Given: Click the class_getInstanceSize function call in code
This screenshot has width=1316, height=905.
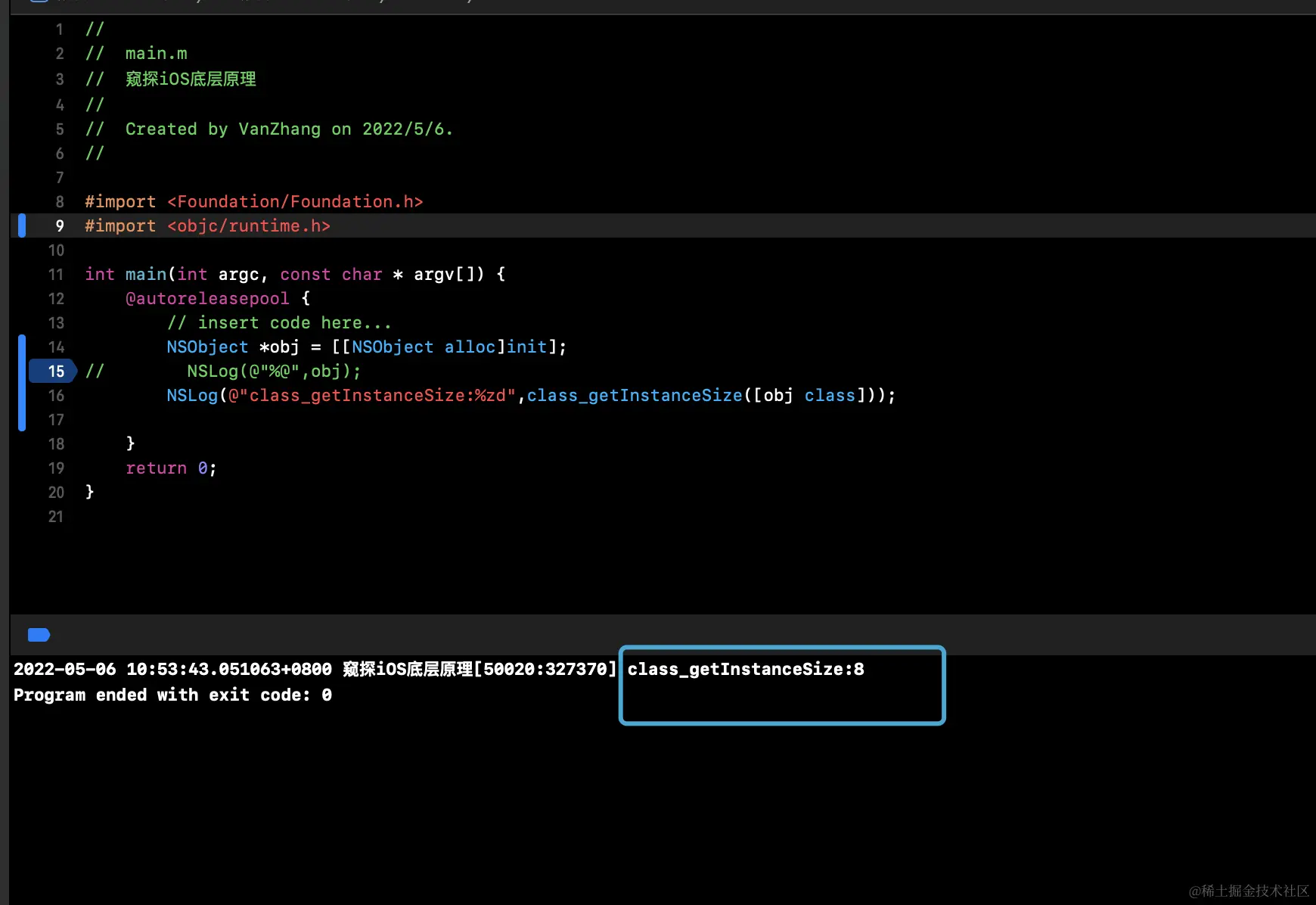Looking at the screenshot, I should pos(635,395).
